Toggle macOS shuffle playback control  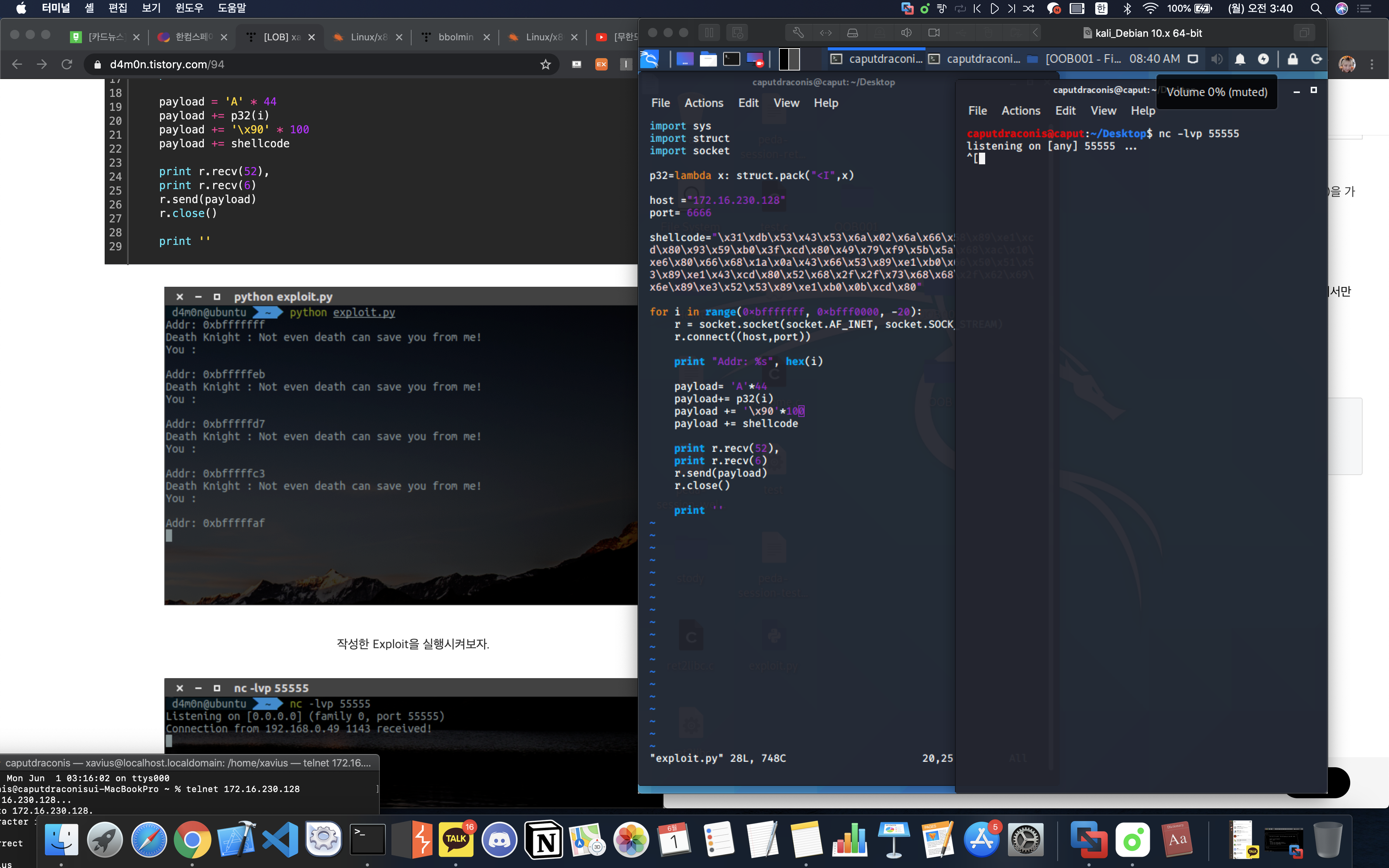pyautogui.click(x=1029, y=9)
